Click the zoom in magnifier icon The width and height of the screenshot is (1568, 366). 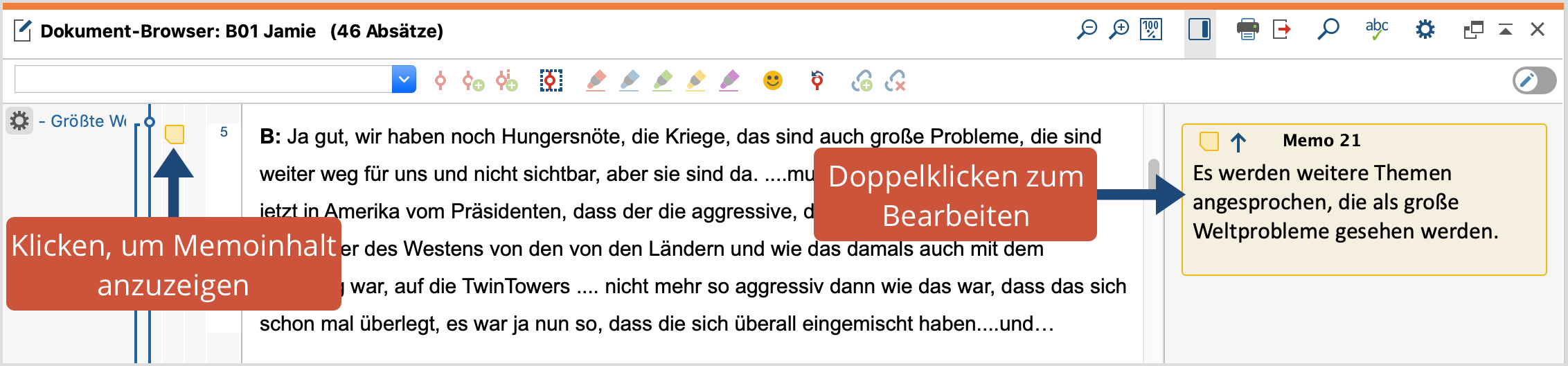[1119, 30]
